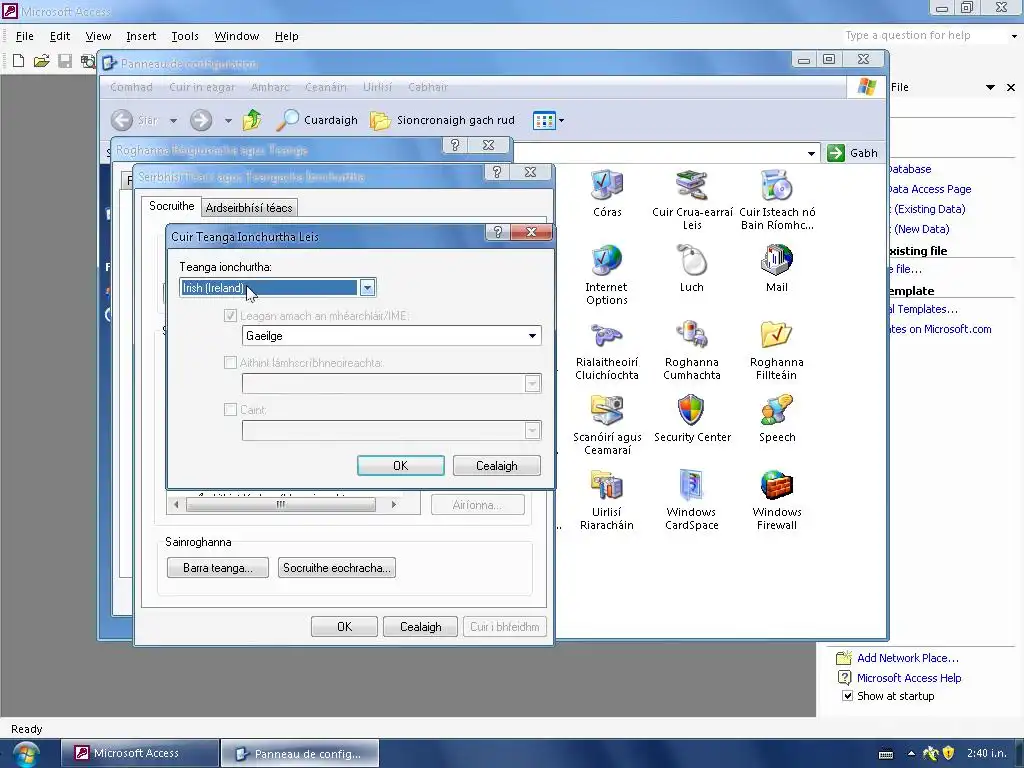Image resolution: width=1024 pixels, height=768 pixels.
Task: Click Sioncronaigh gach rud toolbar item
Action: click(x=442, y=120)
